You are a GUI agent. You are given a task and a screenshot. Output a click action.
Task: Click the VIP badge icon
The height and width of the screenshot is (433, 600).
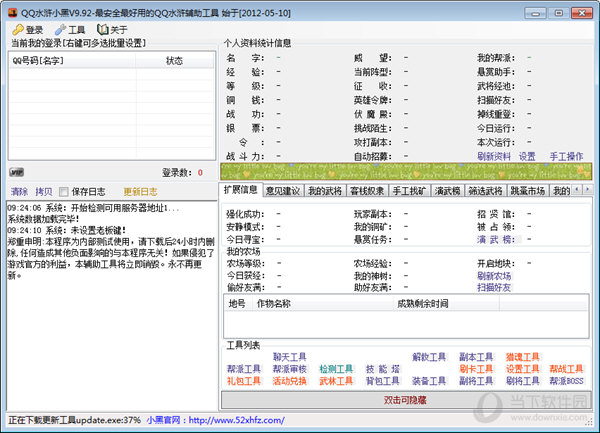[16, 172]
